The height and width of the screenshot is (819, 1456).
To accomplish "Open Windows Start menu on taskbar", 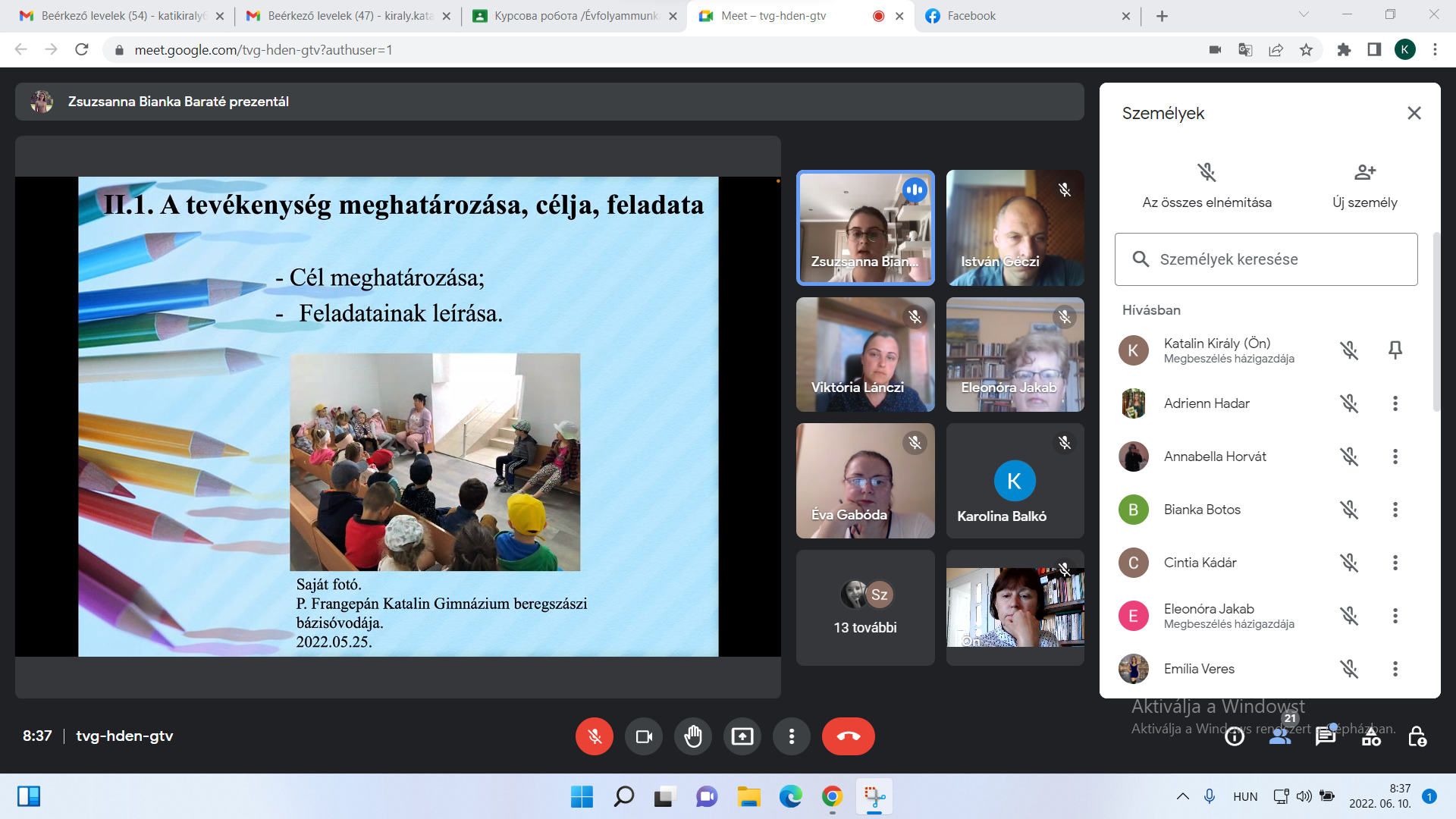I will point(582,797).
